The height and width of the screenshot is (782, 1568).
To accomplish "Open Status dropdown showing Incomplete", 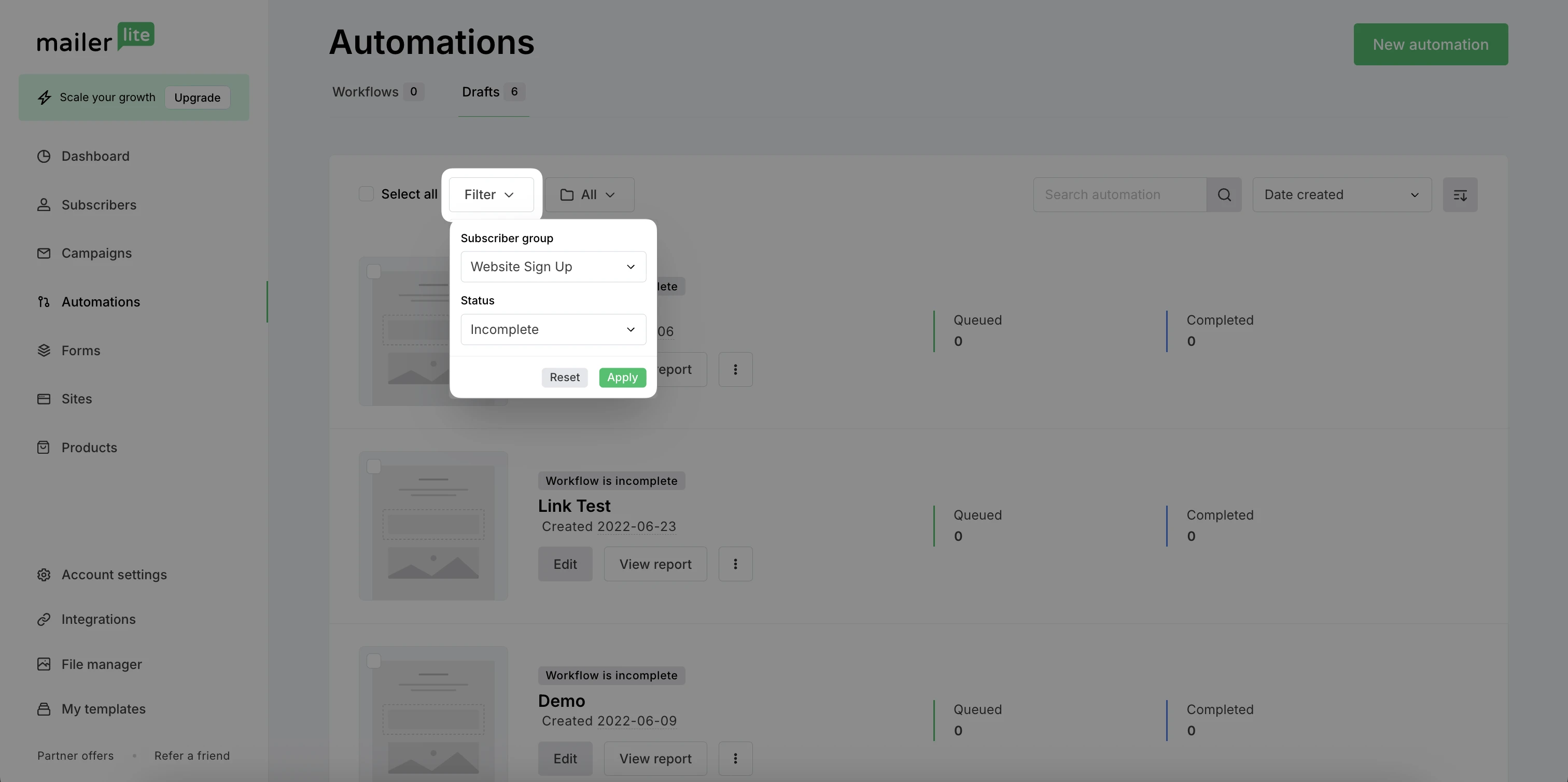I will pyautogui.click(x=553, y=330).
